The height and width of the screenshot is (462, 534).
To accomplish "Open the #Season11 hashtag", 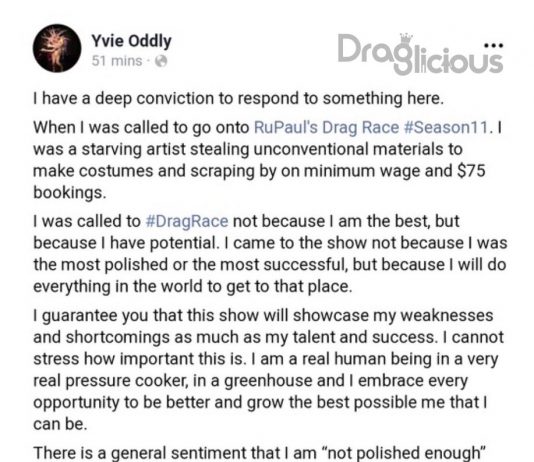I will point(446,127).
